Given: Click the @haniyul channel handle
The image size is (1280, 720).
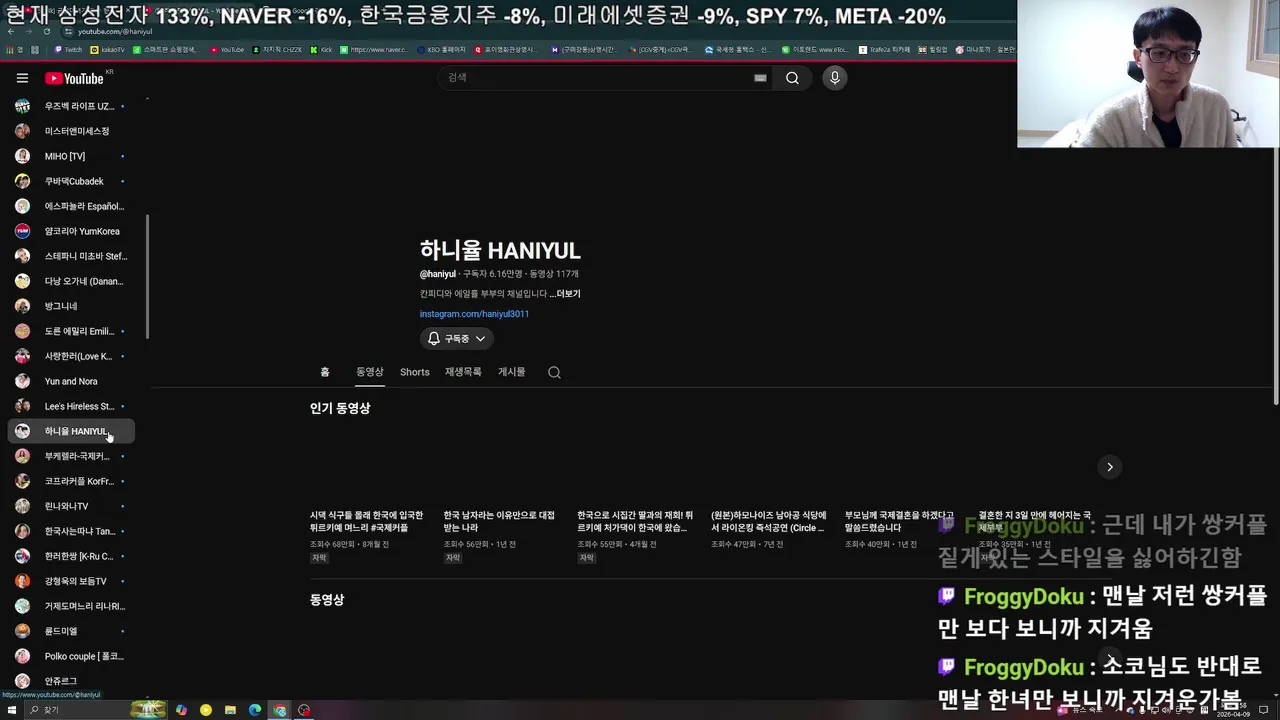Looking at the screenshot, I should (x=437, y=274).
